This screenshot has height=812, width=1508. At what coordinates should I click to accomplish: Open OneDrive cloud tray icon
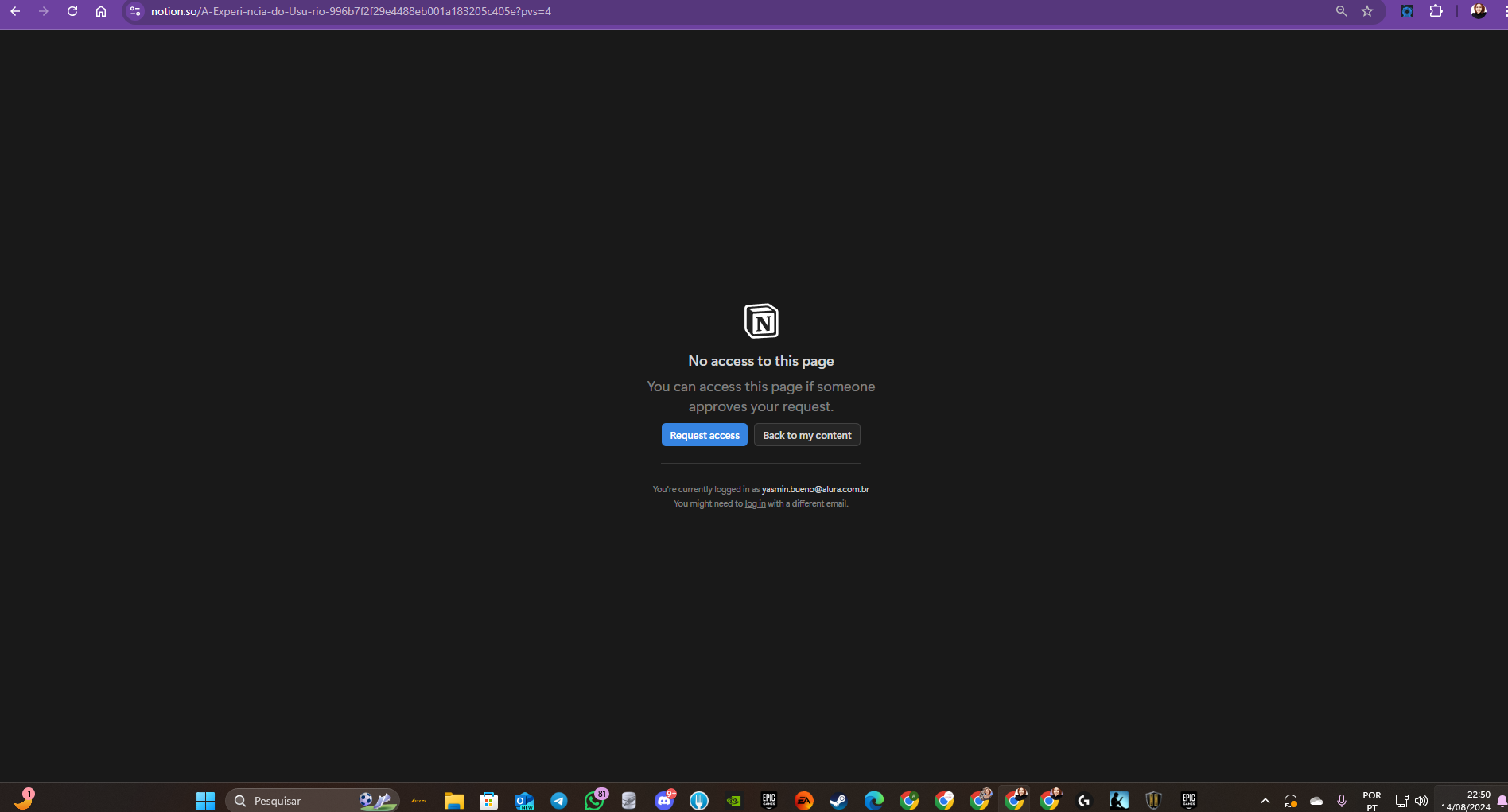(1316, 801)
